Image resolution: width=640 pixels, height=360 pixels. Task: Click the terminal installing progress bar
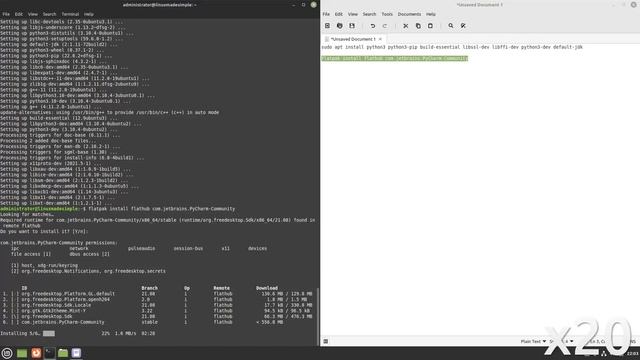pos(49,333)
